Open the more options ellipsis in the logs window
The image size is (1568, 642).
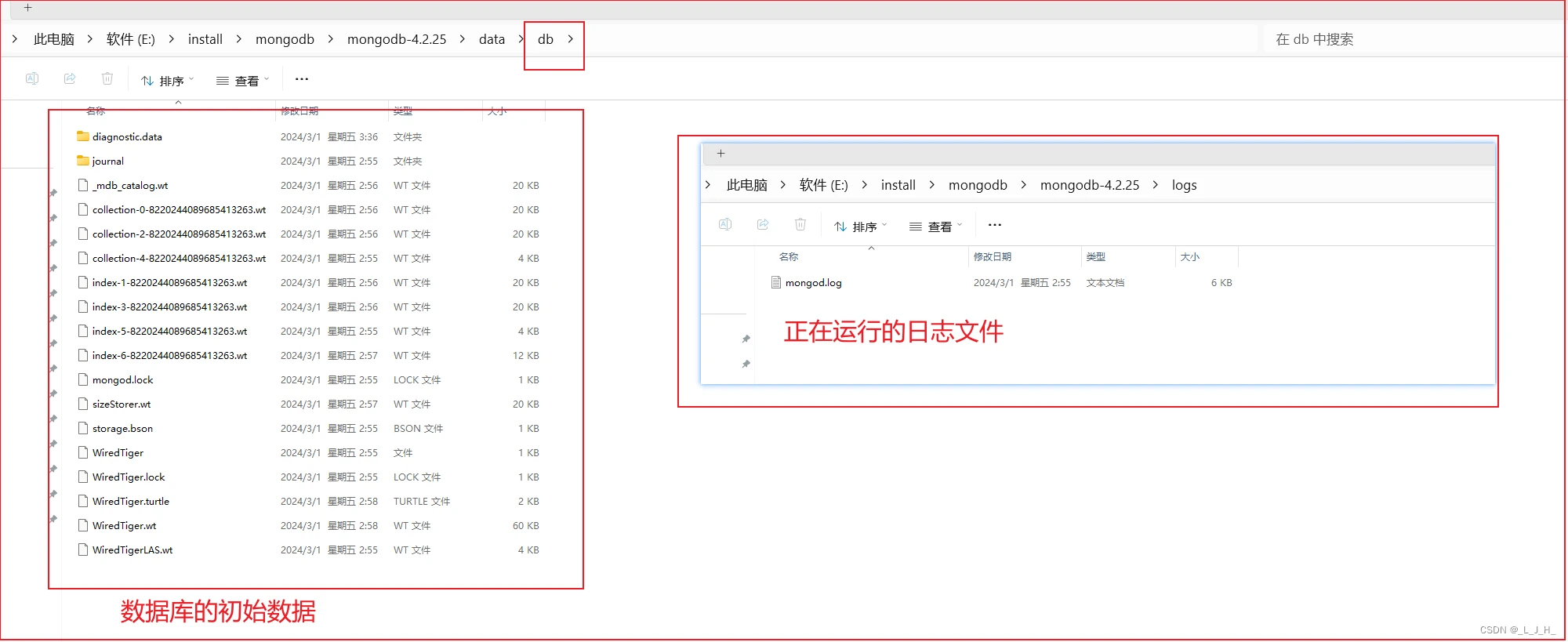click(995, 225)
